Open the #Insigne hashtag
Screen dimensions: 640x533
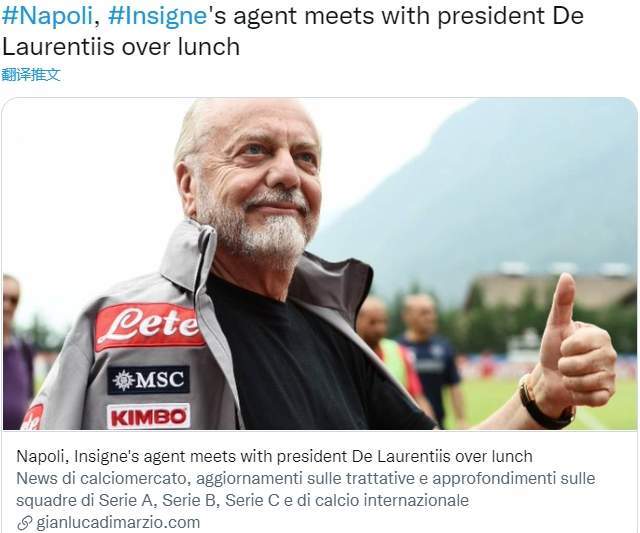pyautogui.click(x=157, y=17)
